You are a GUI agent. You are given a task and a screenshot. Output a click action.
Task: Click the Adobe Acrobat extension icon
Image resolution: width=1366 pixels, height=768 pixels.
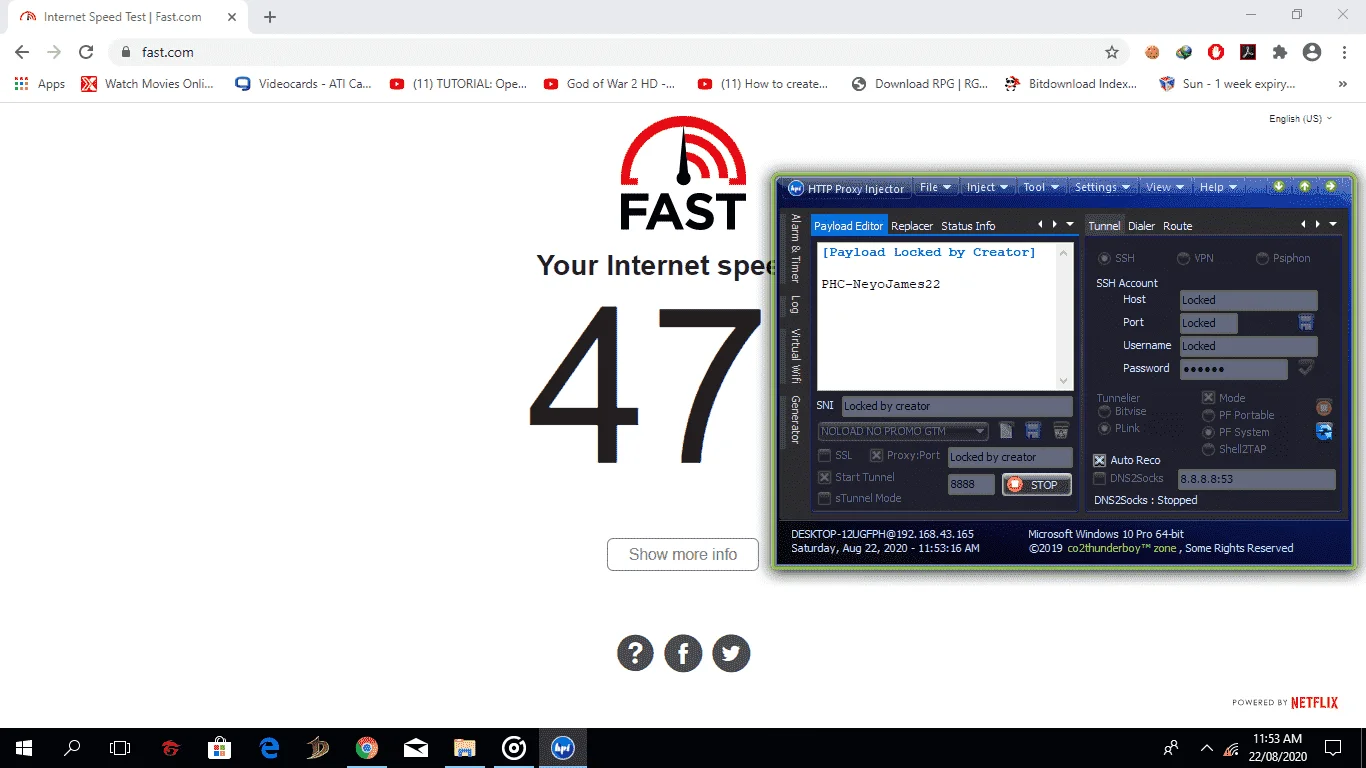[1248, 52]
